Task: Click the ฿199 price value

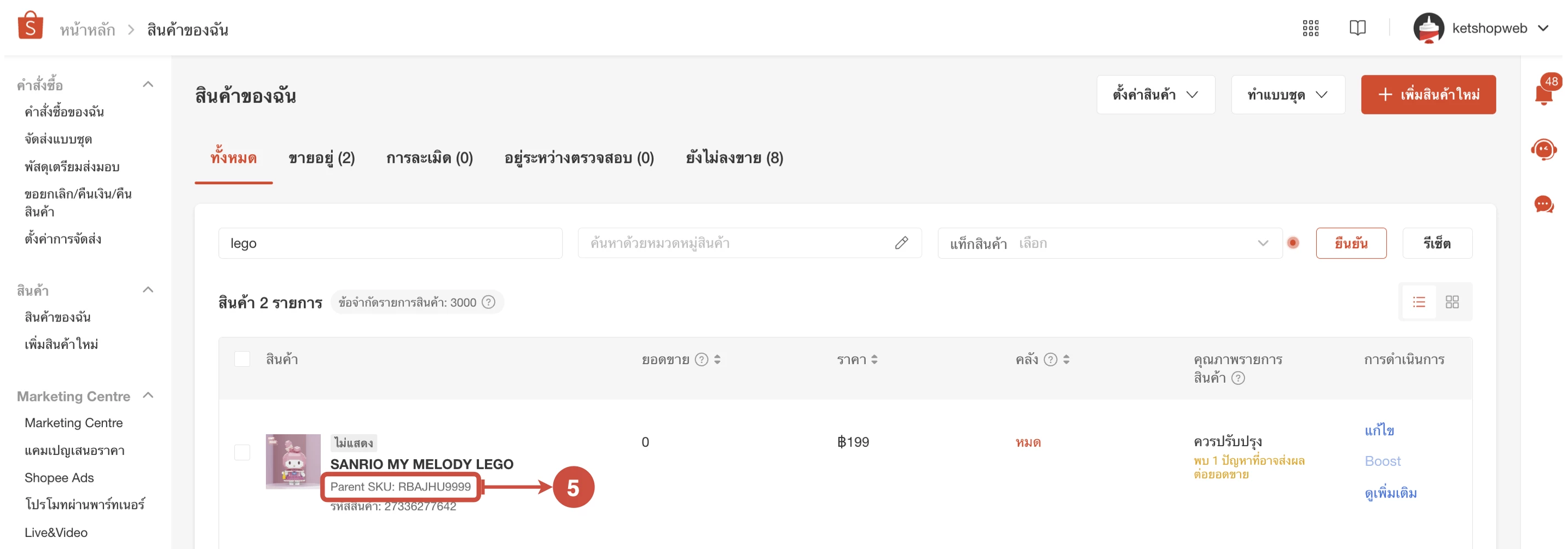Action: point(853,442)
